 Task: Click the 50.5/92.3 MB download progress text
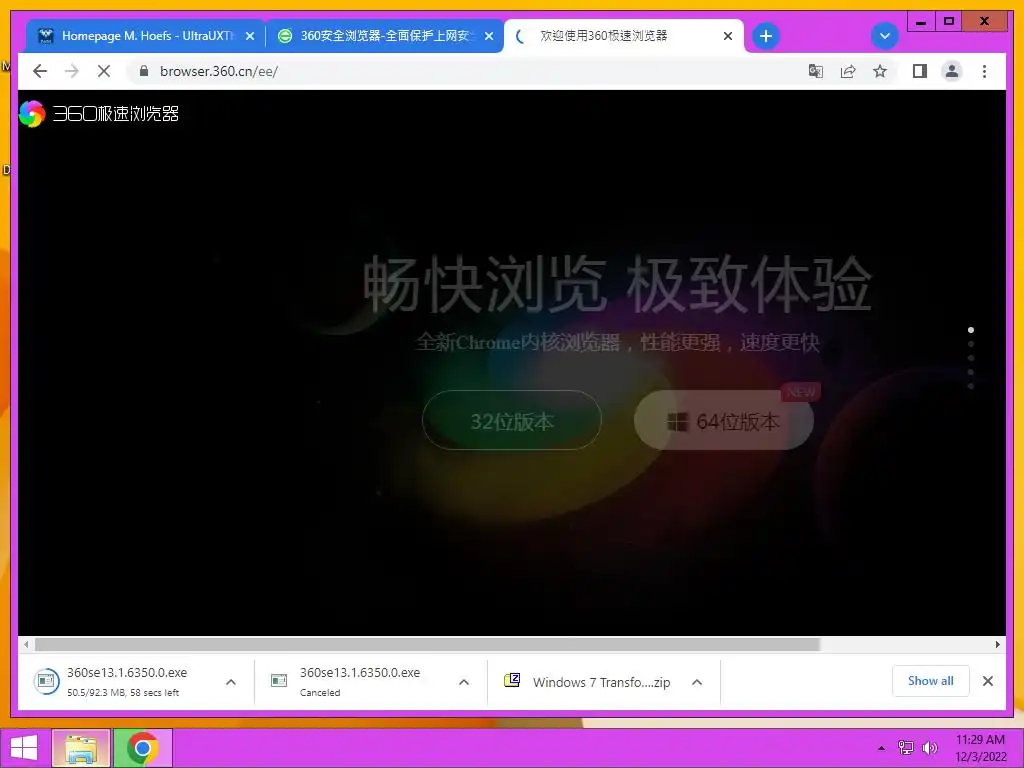click(123, 693)
